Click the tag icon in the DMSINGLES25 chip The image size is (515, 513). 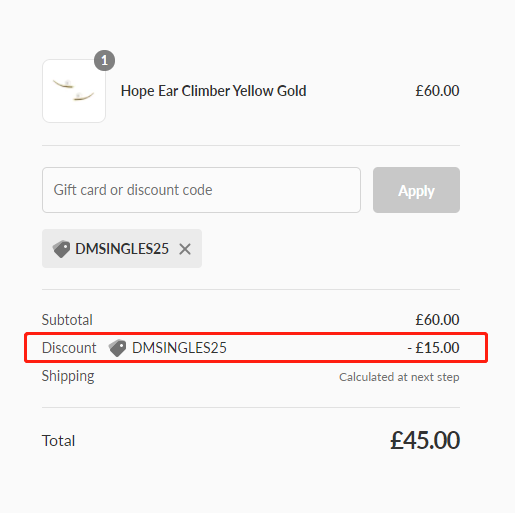tap(61, 249)
